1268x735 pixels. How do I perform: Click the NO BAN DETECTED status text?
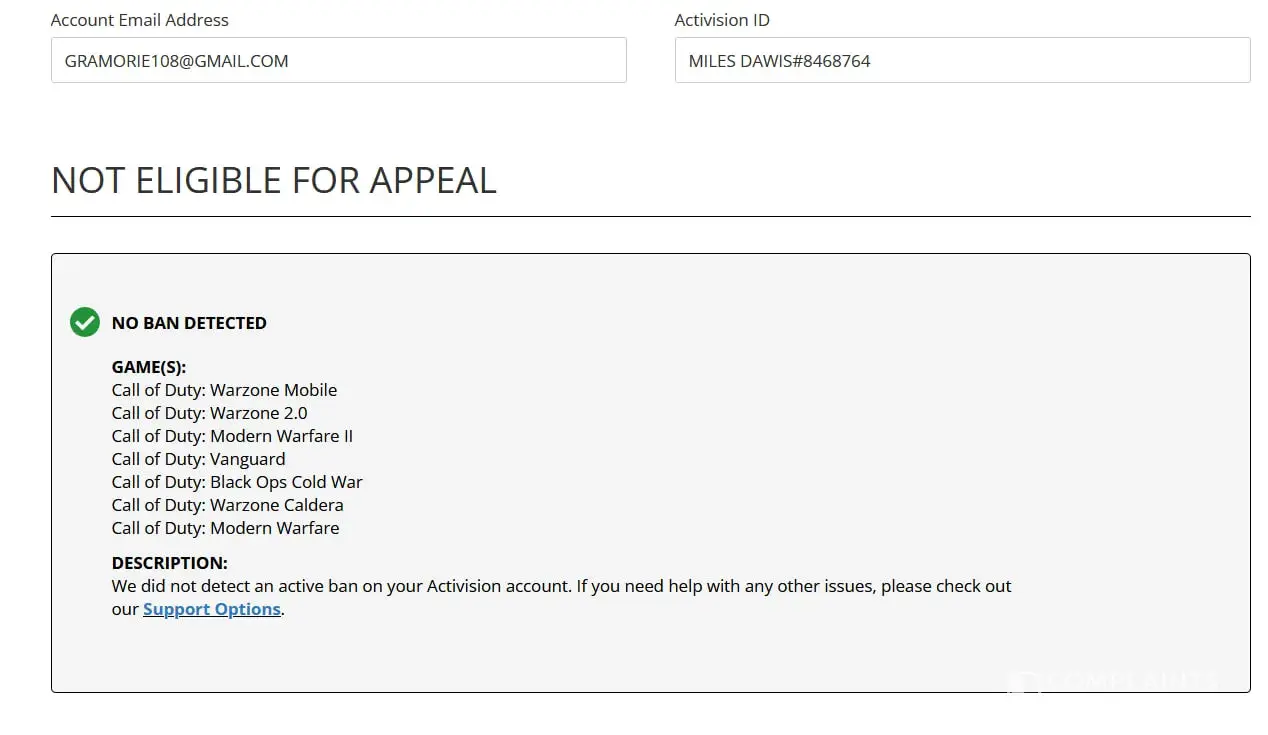[x=189, y=323]
